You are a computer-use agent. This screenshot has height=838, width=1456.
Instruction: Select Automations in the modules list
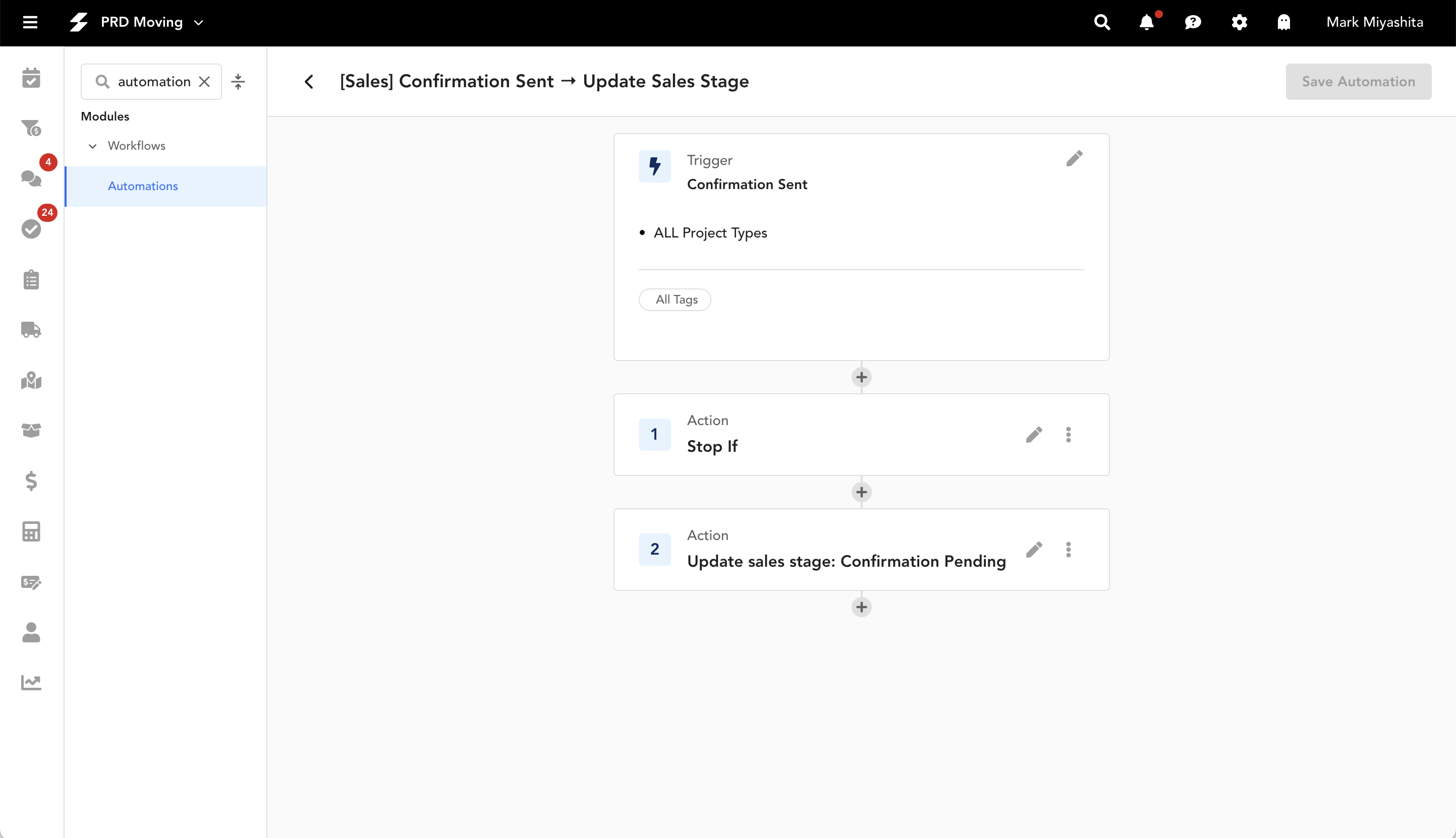pos(143,187)
